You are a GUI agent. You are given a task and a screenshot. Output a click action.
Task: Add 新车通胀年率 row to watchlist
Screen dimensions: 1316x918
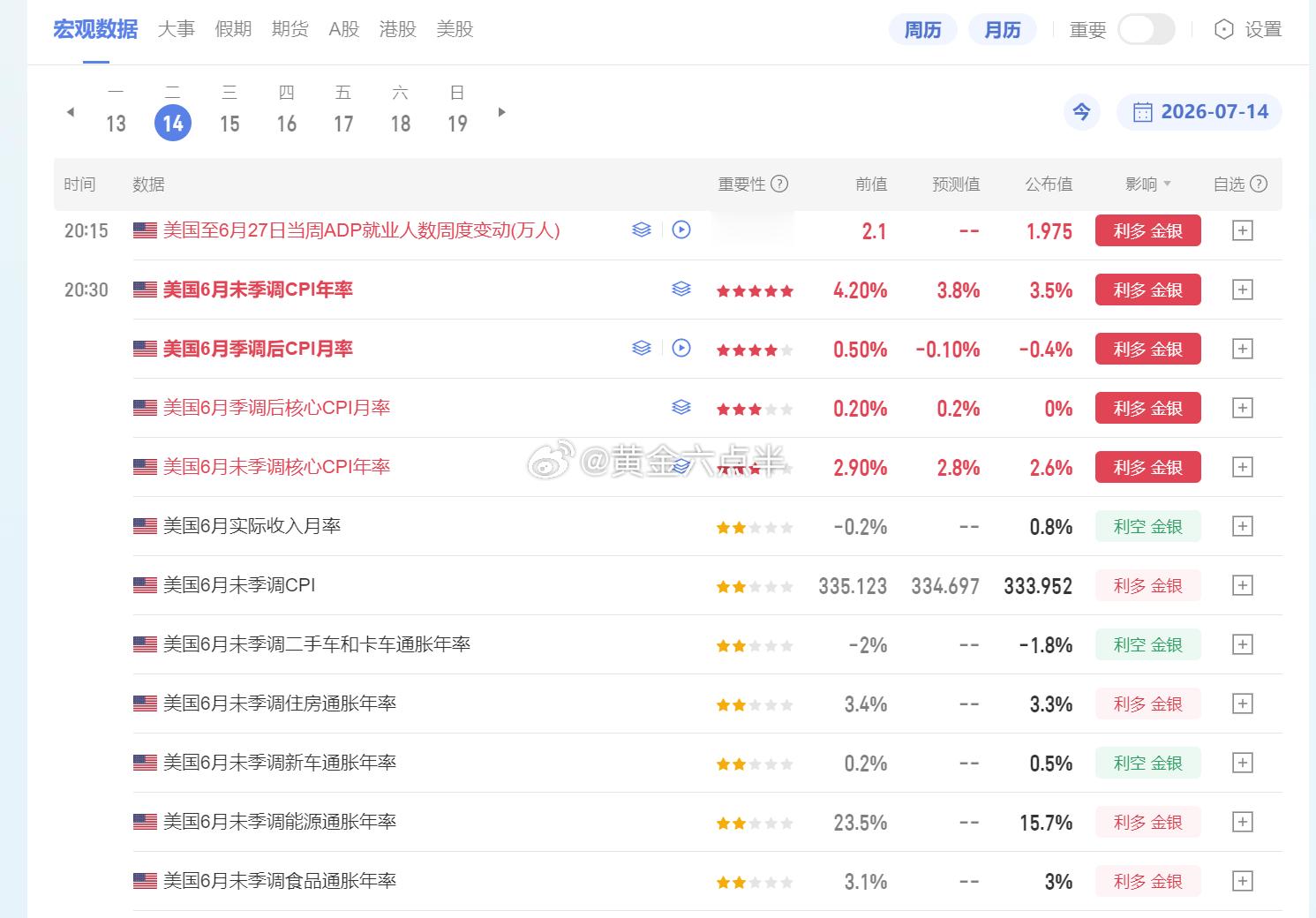point(1242,763)
